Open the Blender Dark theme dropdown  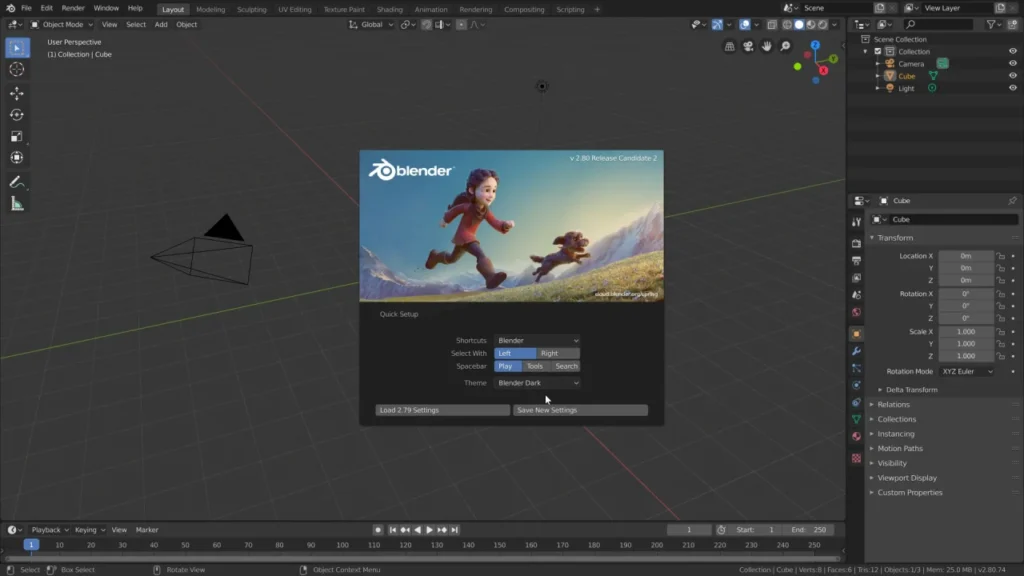tap(537, 383)
